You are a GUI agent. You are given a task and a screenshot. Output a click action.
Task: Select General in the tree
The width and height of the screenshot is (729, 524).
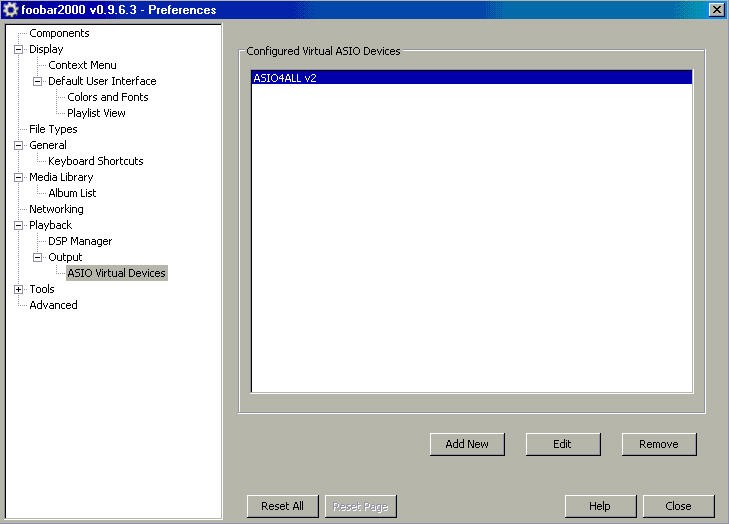tap(48, 146)
